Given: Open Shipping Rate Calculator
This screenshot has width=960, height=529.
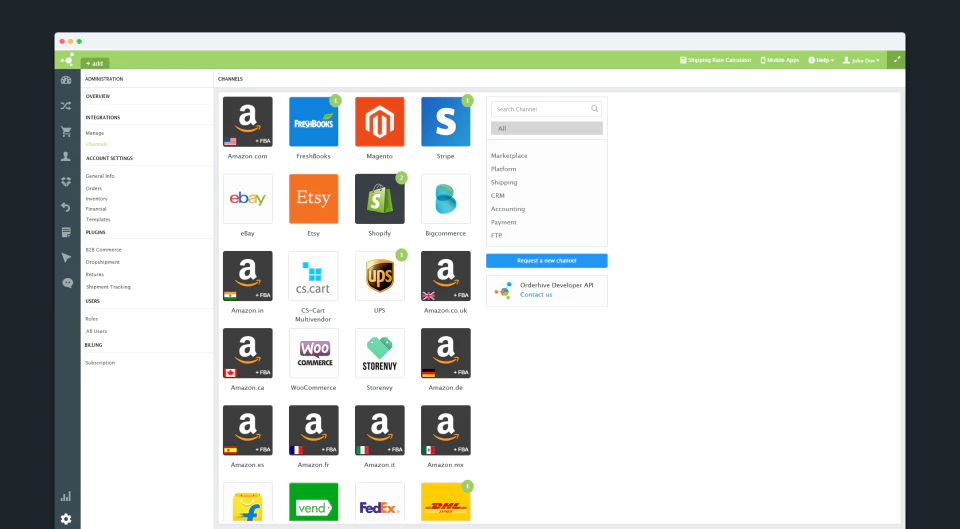Looking at the screenshot, I should 716,60.
